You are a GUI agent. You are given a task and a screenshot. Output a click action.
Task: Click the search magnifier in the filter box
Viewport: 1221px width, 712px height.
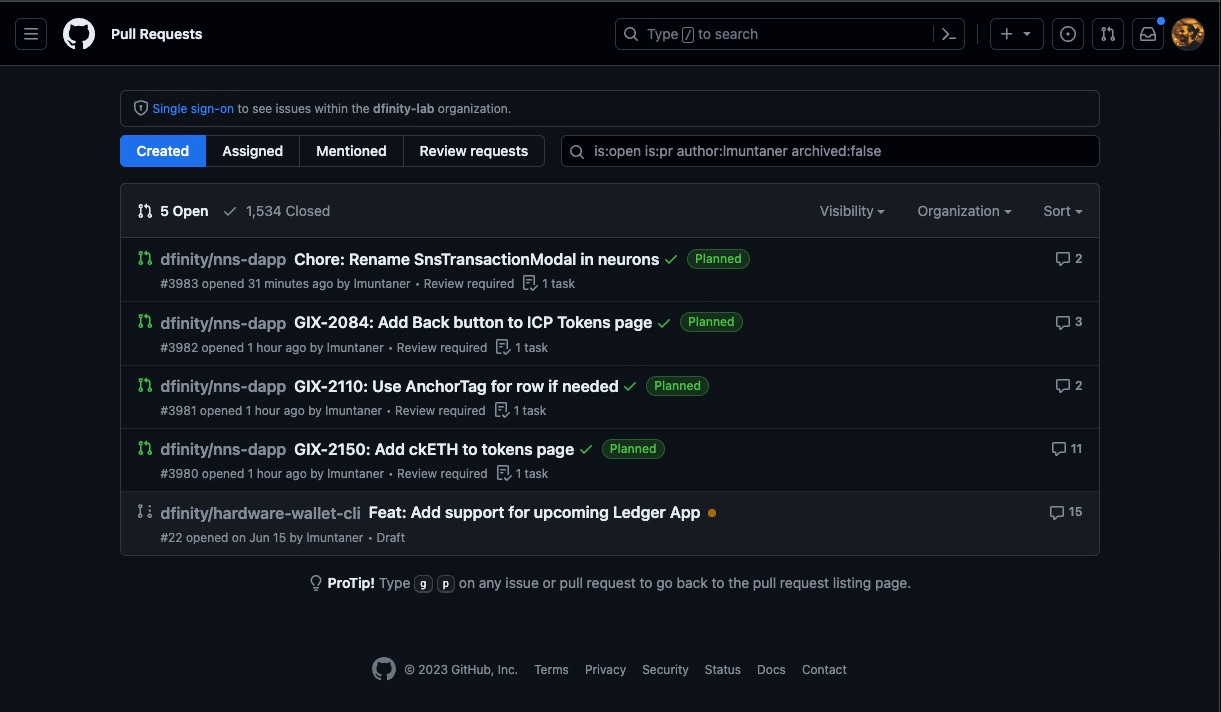577,152
